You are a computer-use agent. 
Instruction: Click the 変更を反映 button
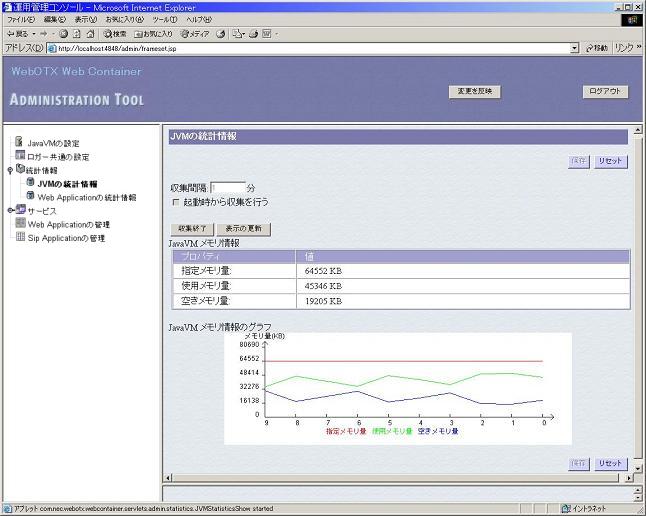pyautogui.click(x=474, y=91)
